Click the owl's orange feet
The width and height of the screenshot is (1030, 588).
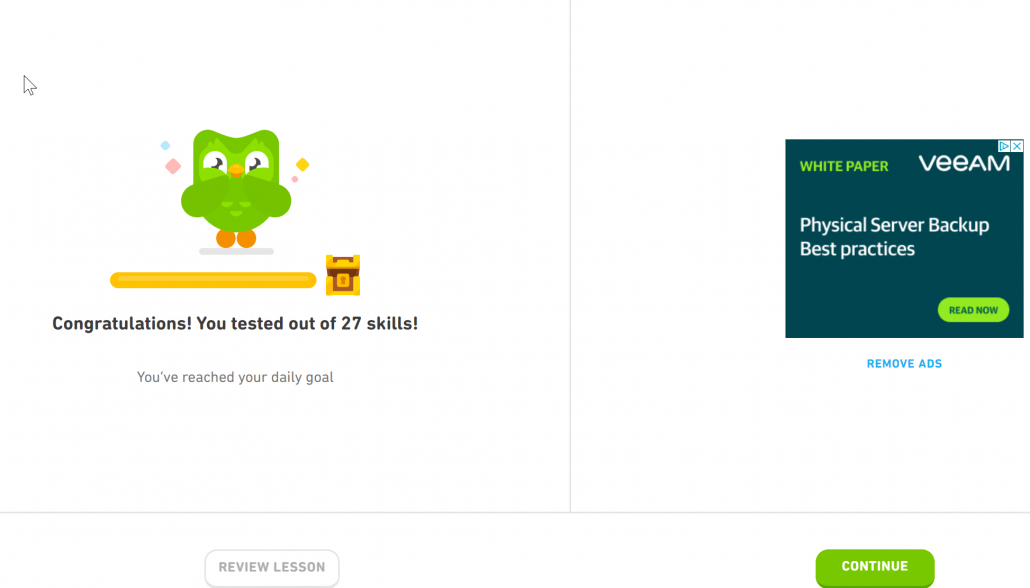[x=236, y=238]
